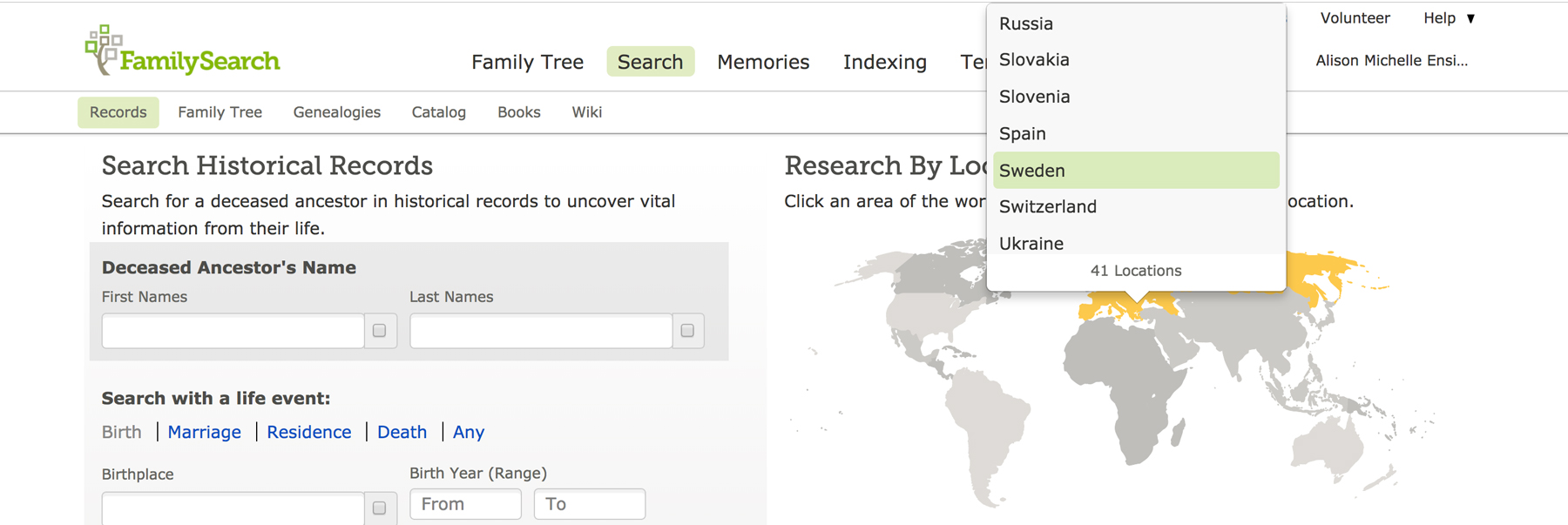Image resolution: width=1568 pixels, height=525 pixels.
Task: Choose the Birth life event
Action: point(121,432)
